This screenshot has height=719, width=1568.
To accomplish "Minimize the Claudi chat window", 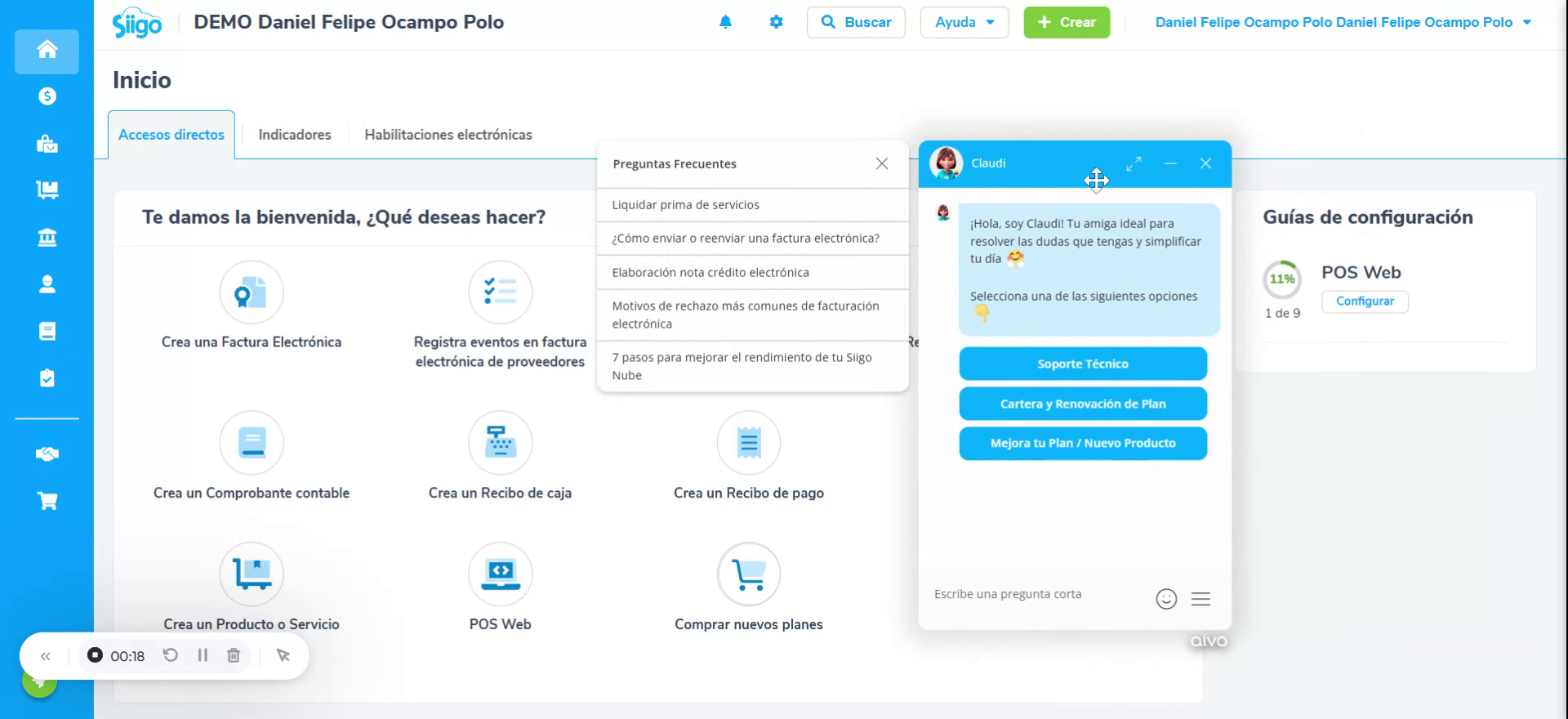I will [1171, 163].
